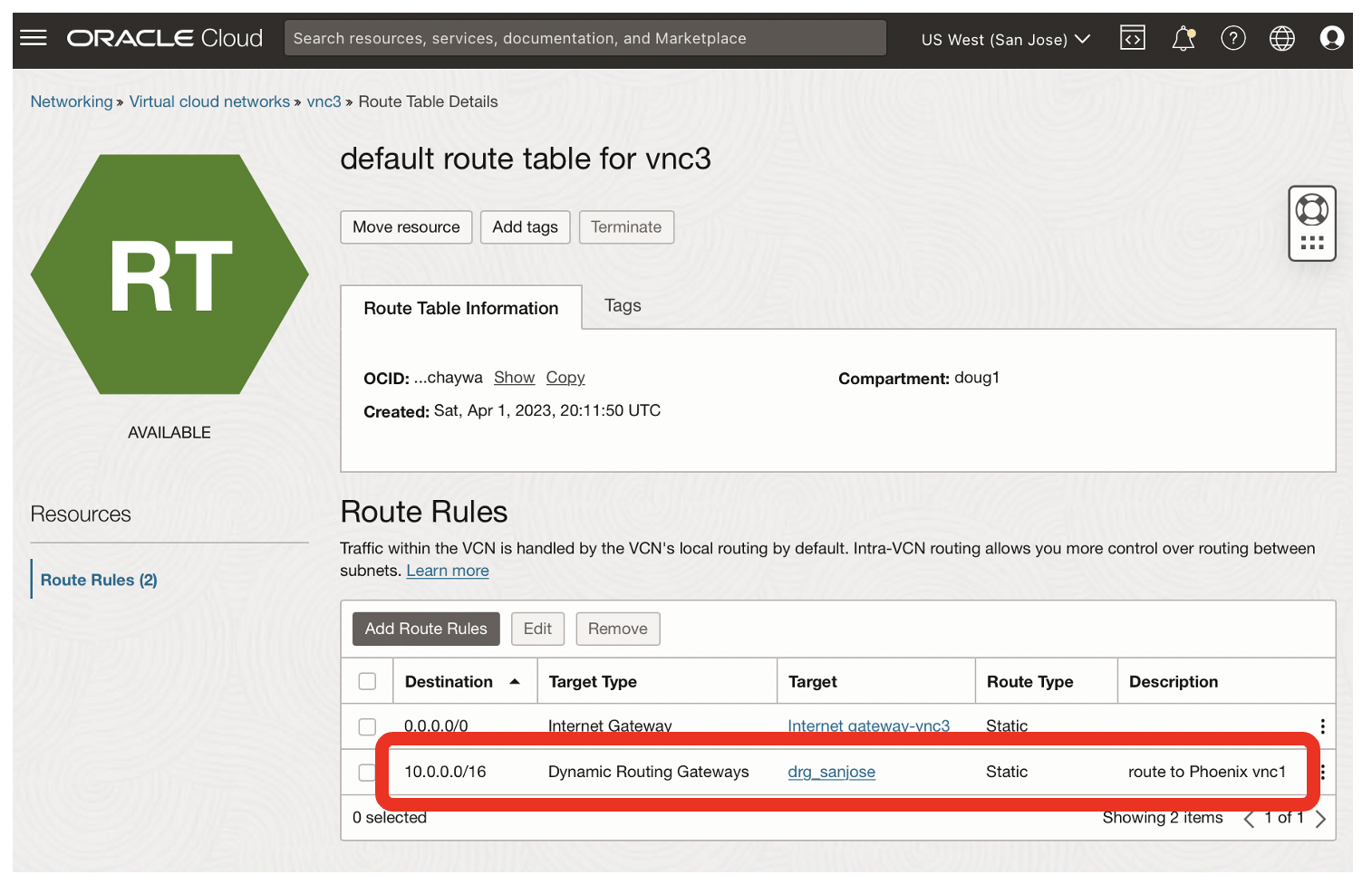The image size is (1372, 884).
Task: Click the search resources field
Action: [585, 37]
